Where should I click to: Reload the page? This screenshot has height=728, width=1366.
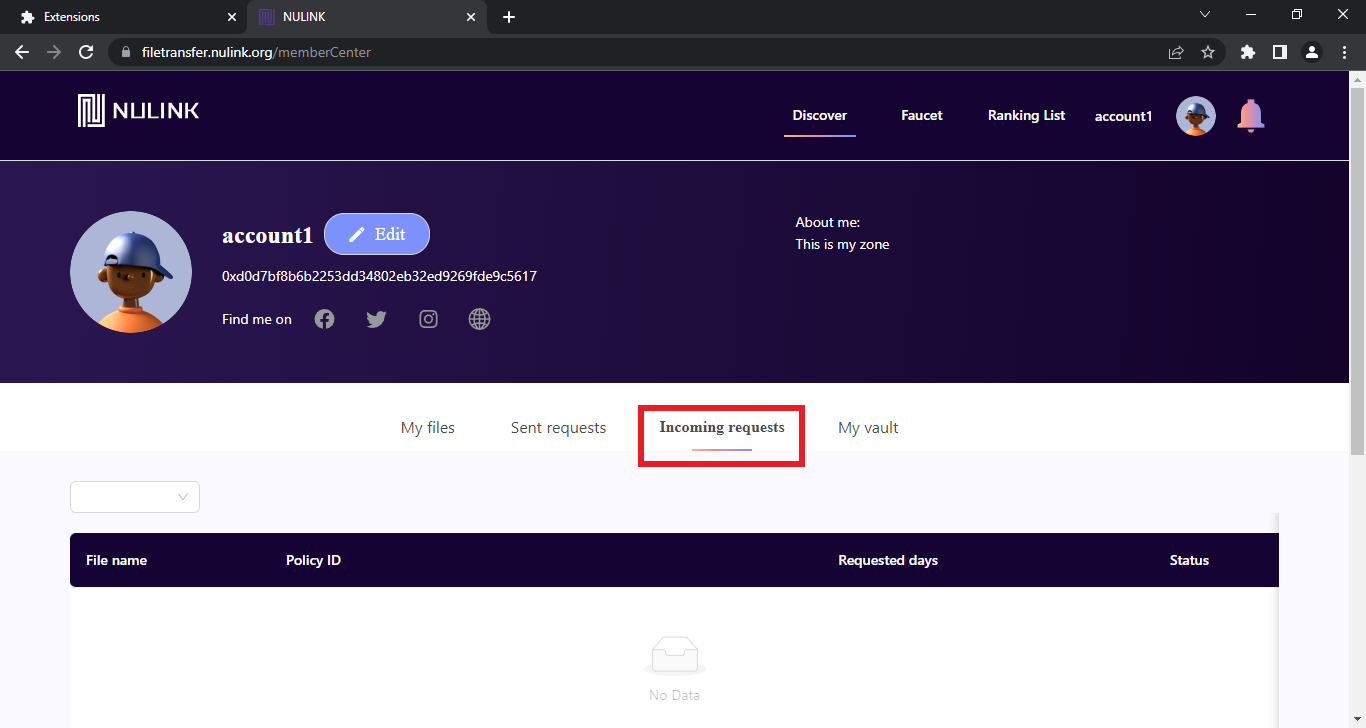(87, 52)
